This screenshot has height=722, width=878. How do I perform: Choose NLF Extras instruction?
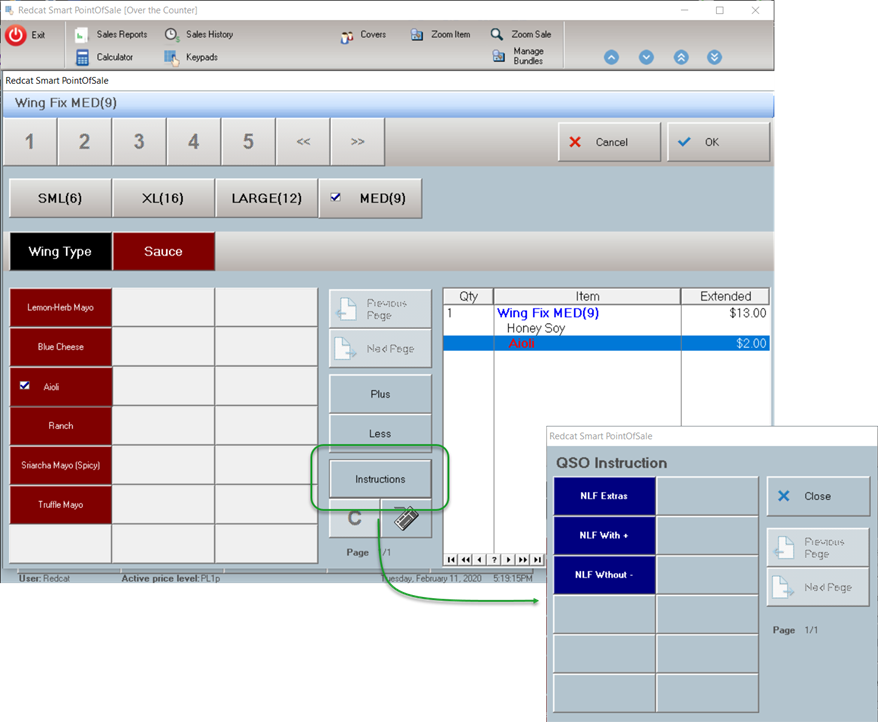pyautogui.click(x=604, y=496)
